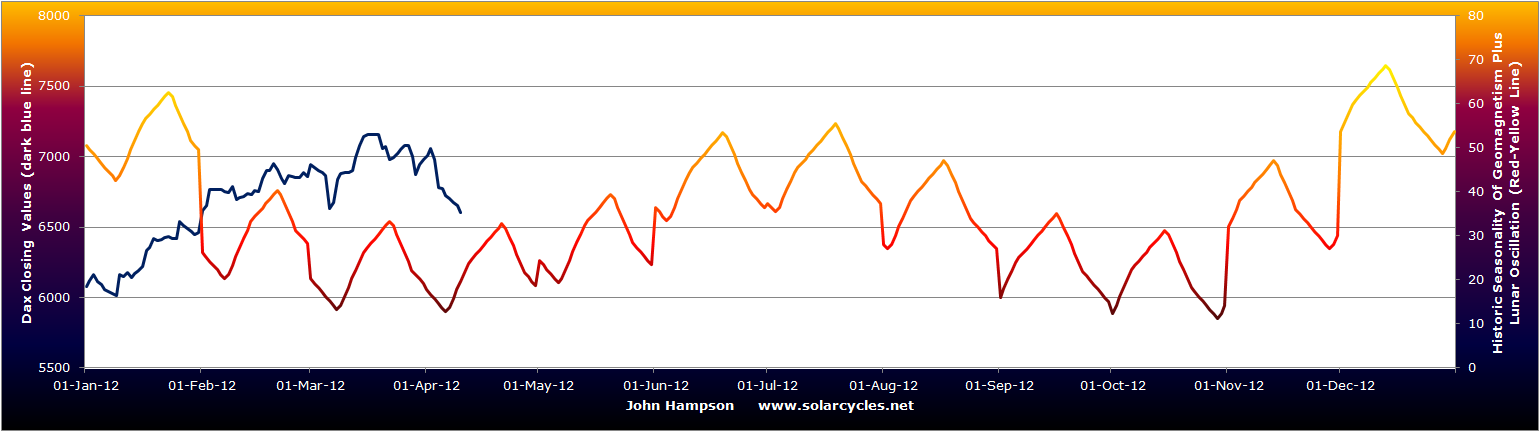Select the 01-Jan-12 date axis label

click(x=87, y=384)
